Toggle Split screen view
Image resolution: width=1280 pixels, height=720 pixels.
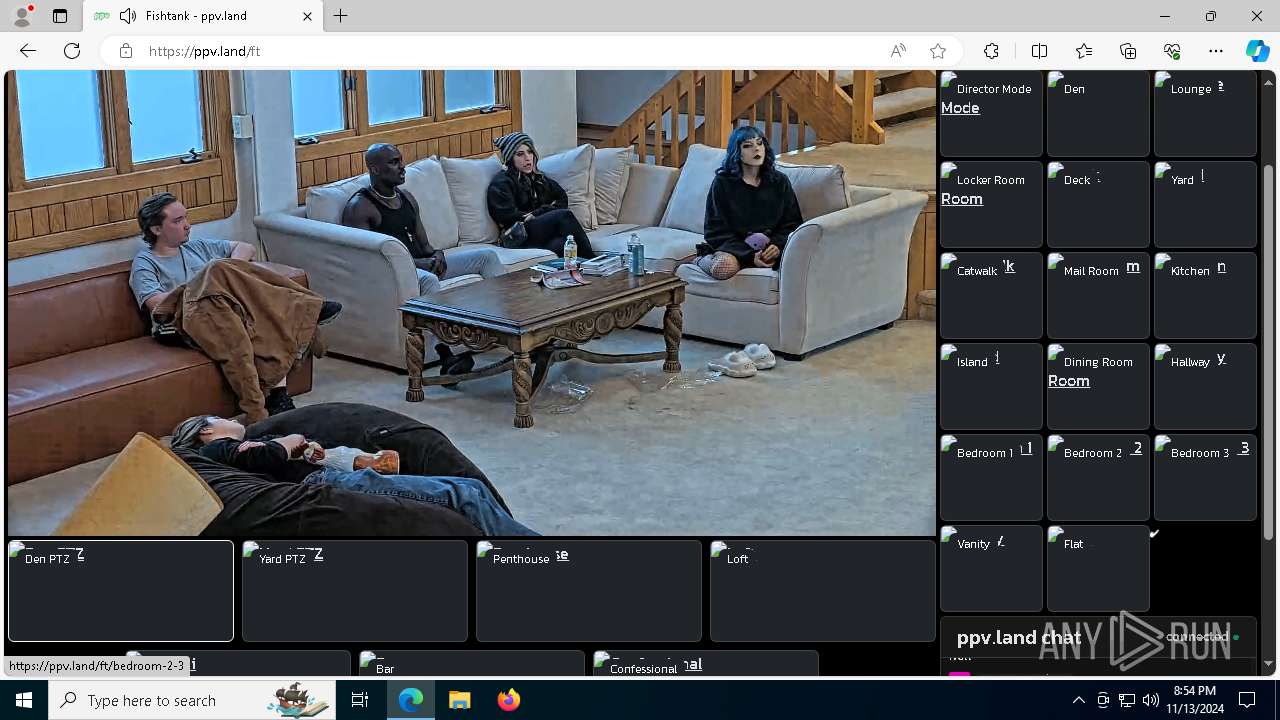(x=1039, y=51)
